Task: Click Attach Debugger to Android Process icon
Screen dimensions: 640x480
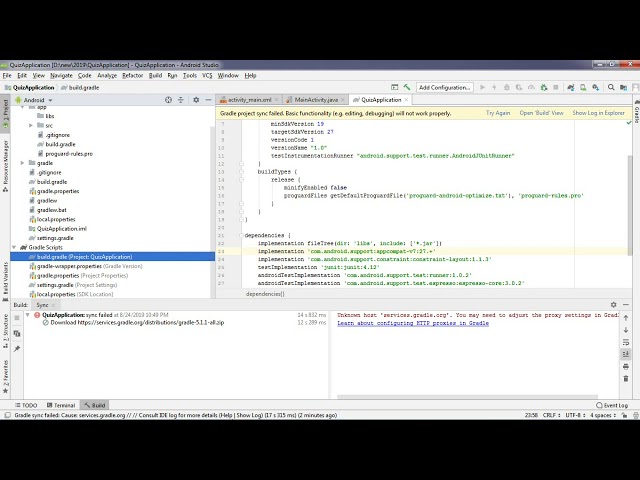Action: [x=543, y=87]
